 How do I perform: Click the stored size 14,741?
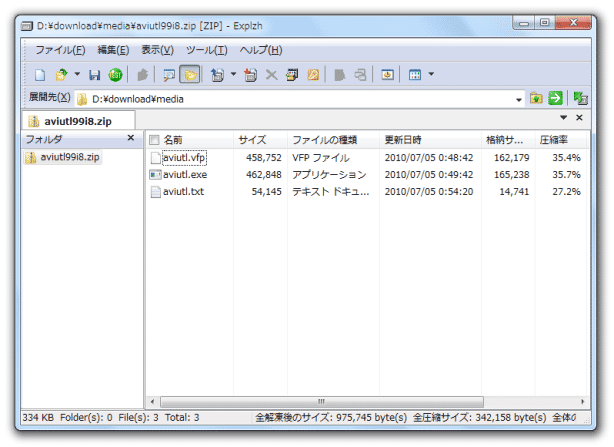[514, 191]
